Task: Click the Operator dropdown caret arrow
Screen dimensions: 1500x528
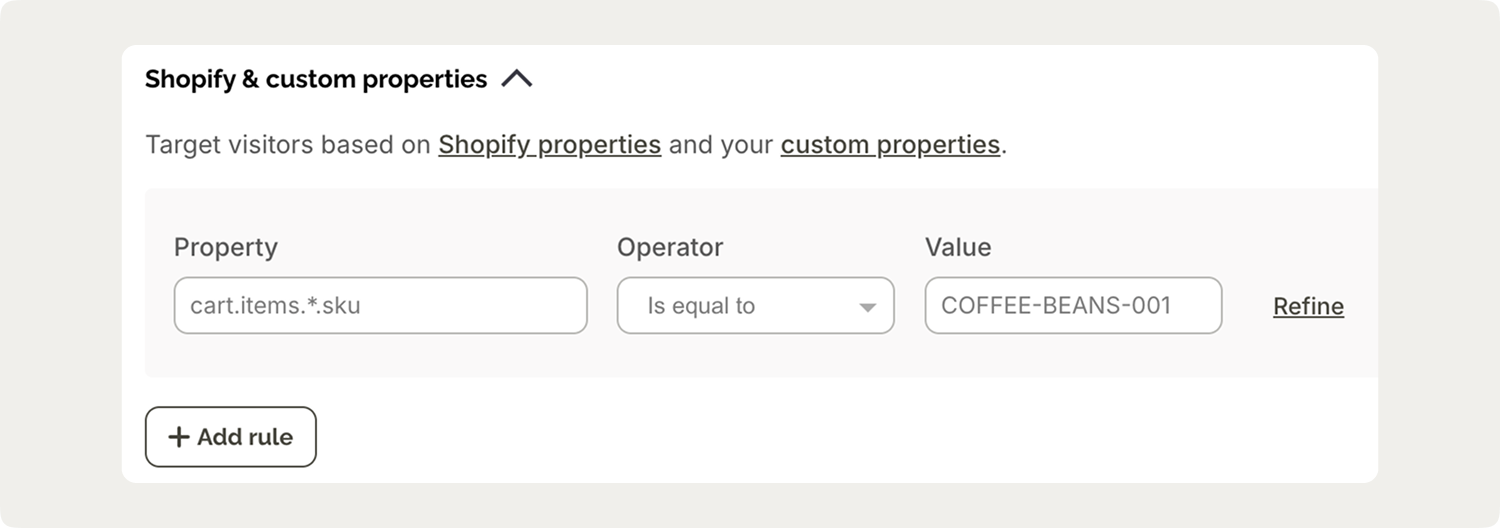Action: click(867, 307)
